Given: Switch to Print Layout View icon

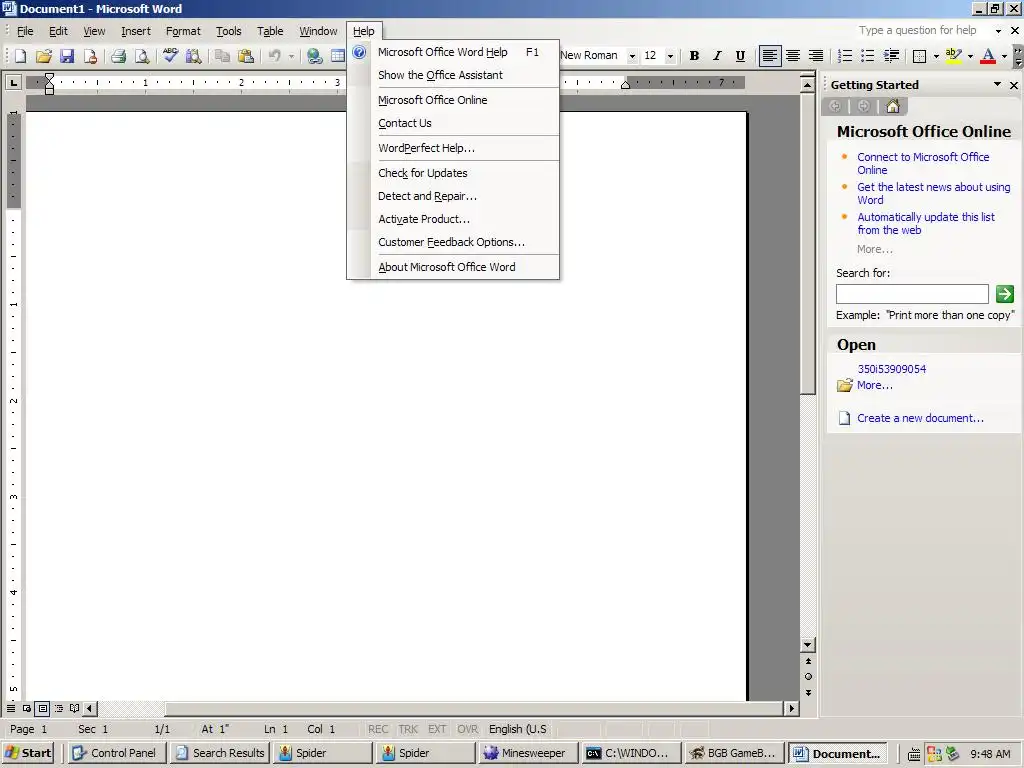Looking at the screenshot, I should (42, 708).
